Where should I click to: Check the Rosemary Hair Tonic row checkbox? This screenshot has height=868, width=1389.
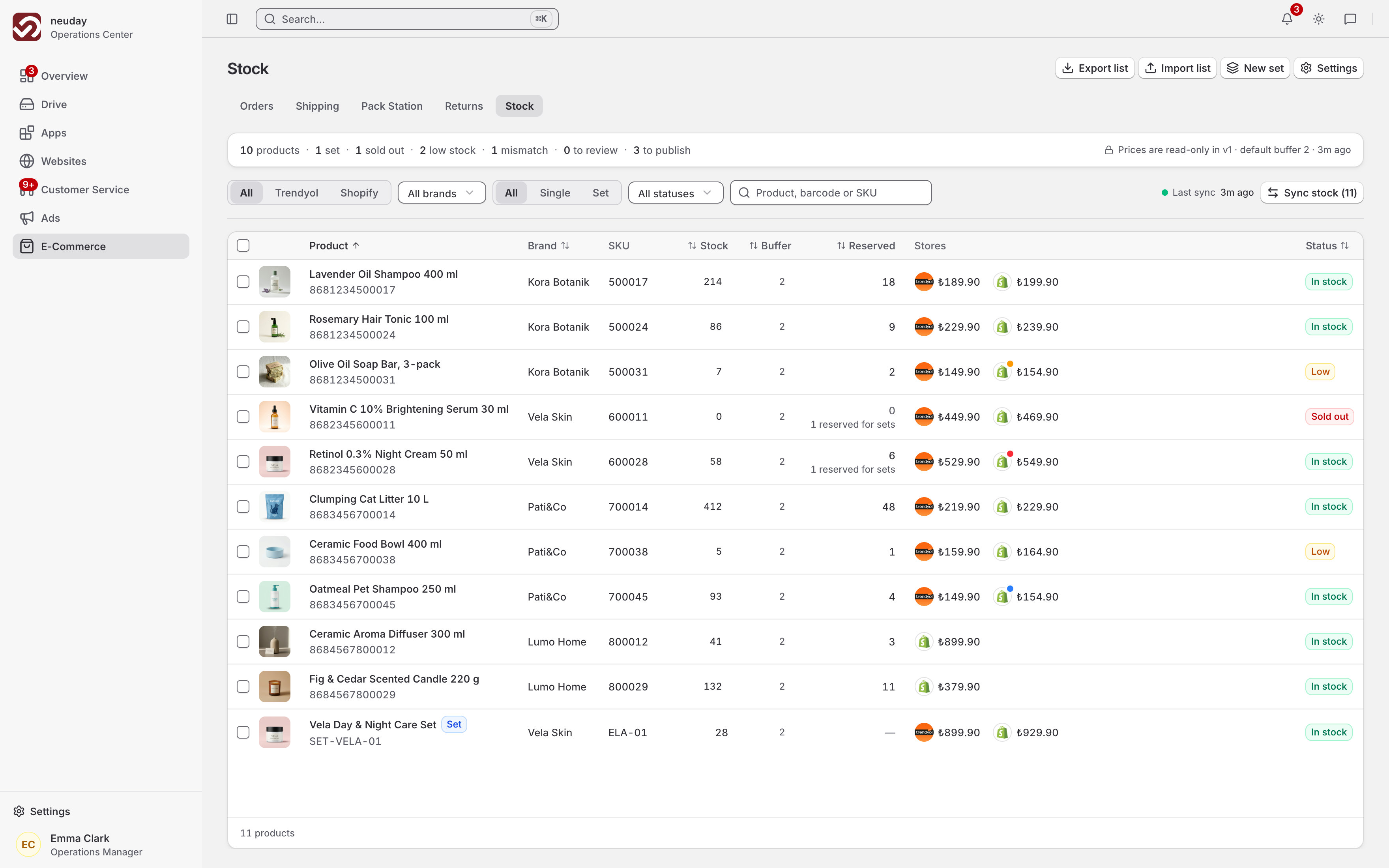243,327
